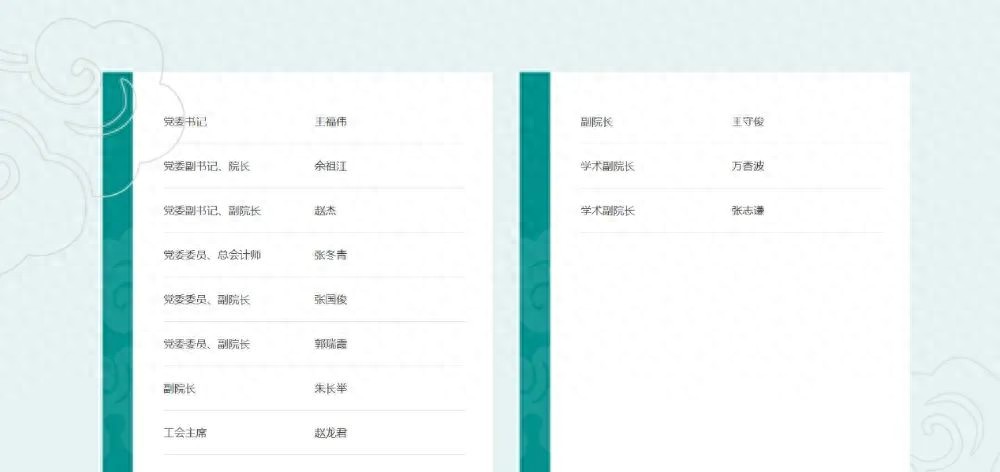The width and height of the screenshot is (1000, 472).
Task: Select the title 党委副书记、院长
Action: point(207,166)
